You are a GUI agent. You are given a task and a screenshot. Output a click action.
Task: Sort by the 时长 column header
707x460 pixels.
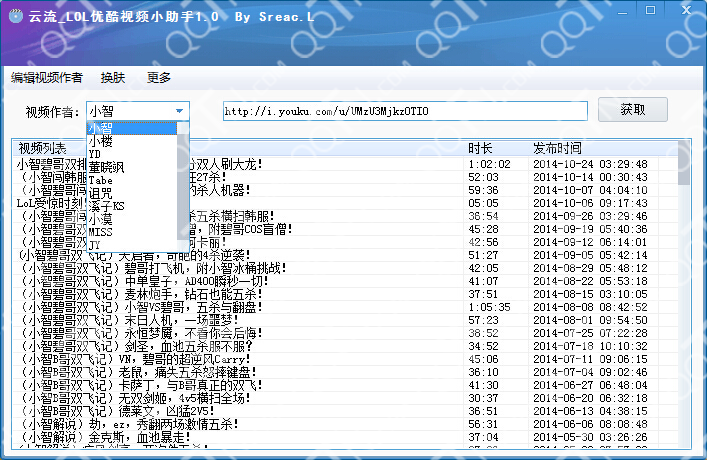(497, 148)
